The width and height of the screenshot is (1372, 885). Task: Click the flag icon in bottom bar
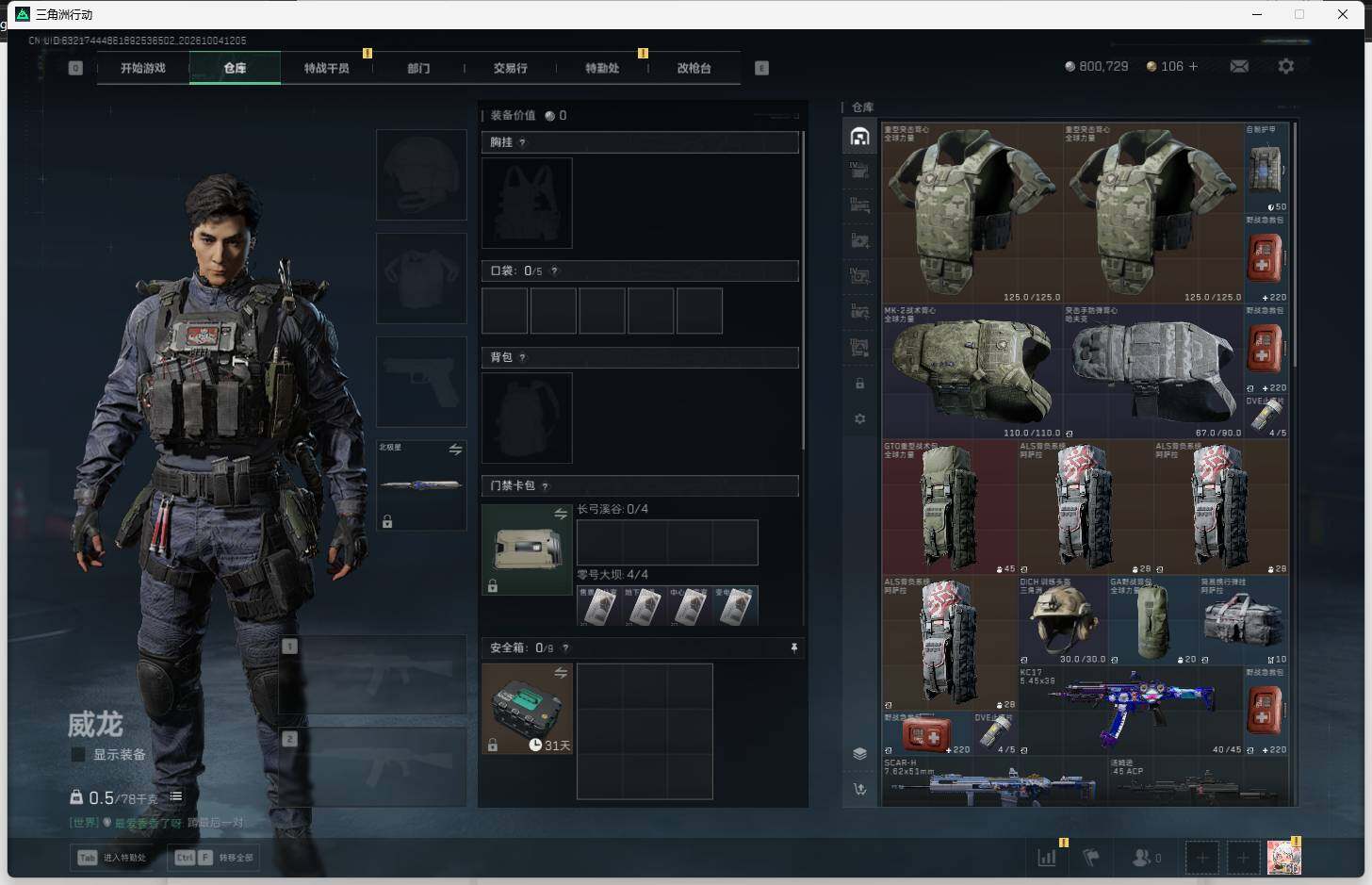1091,858
